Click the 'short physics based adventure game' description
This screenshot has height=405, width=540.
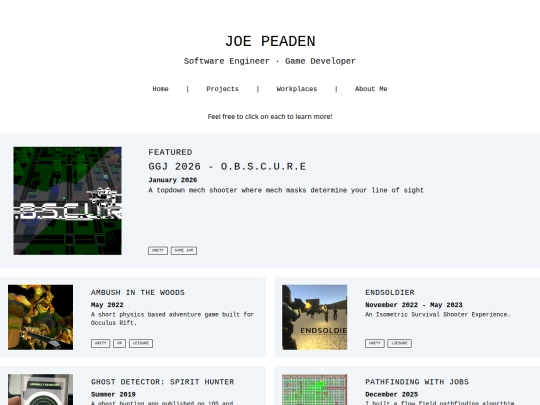coord(172,319)
